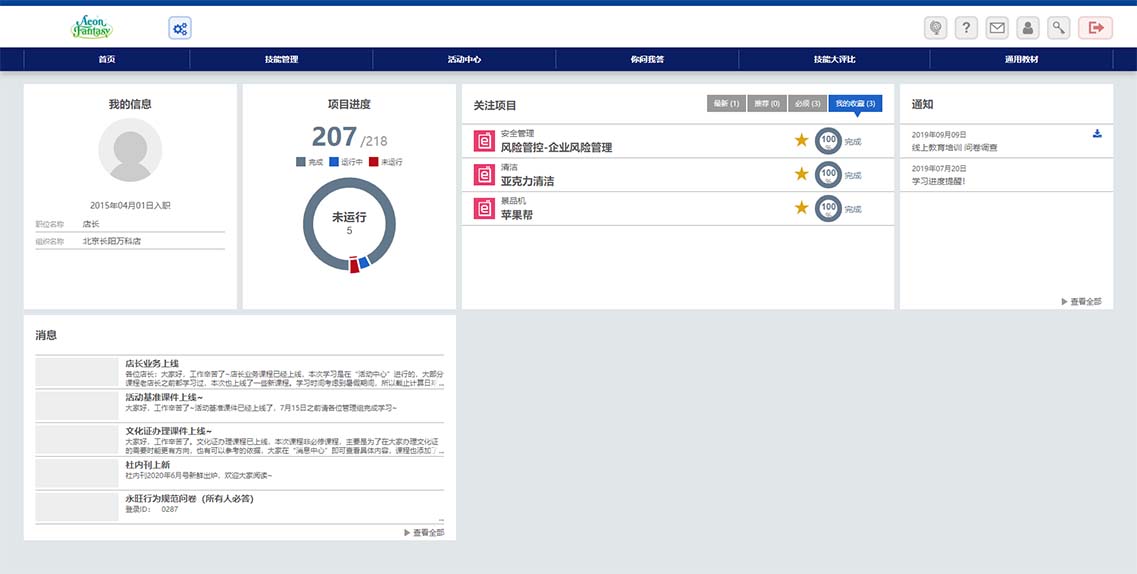The width and height of the screenshot is (1137, 574).
Task: Open the question mark help icon
Action: pos(966,28)
